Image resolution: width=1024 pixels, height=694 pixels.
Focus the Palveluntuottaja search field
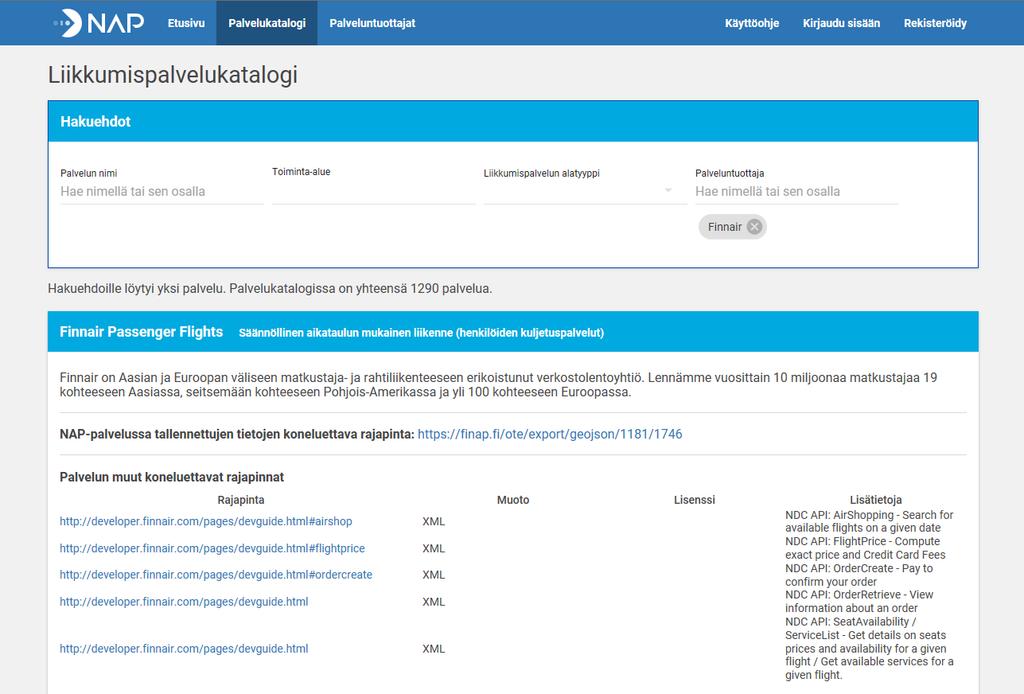[x=797, y=191]
